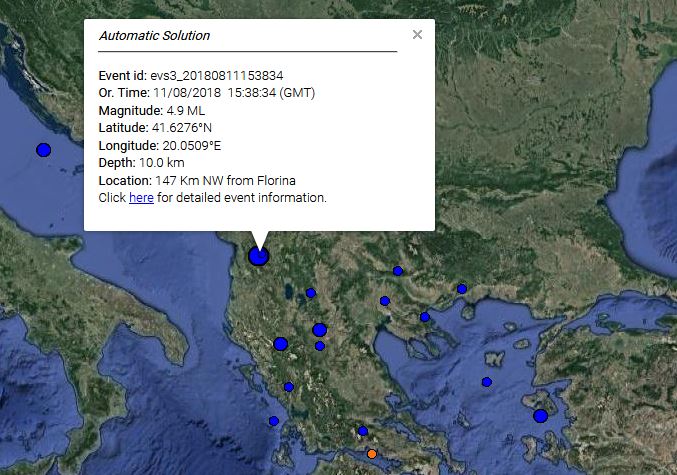Click the 'Or. Time: 11/08/2018 15:38:34 (GMT)' line
The image size is (677, 475).
click(x=207, y=93)
